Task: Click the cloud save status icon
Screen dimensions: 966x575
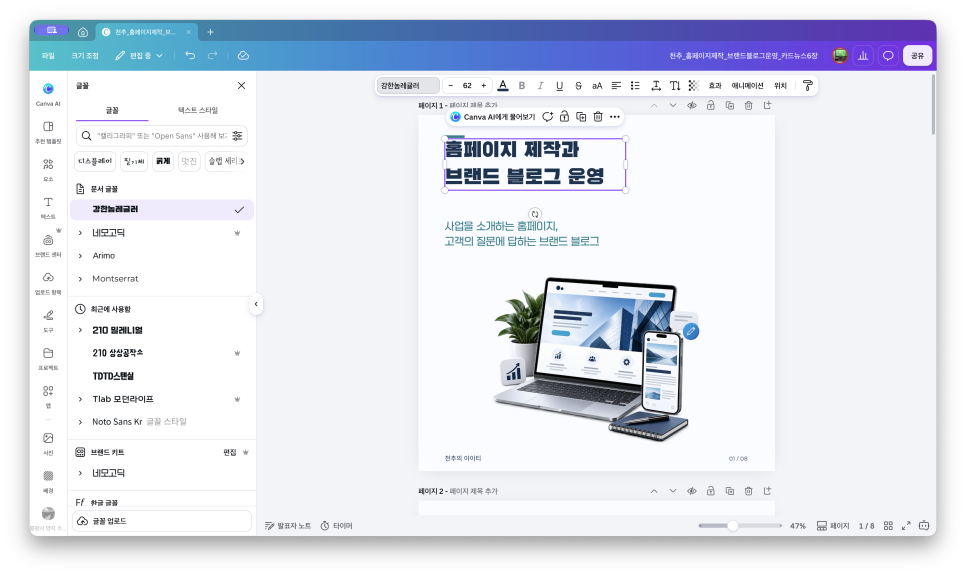Action: 243,55
